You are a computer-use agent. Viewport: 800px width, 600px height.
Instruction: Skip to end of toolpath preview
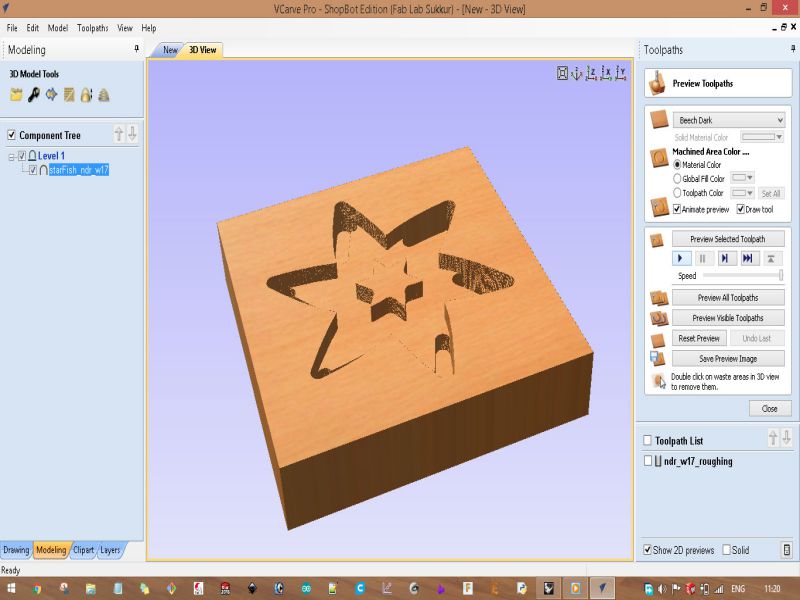click(747, 259)
